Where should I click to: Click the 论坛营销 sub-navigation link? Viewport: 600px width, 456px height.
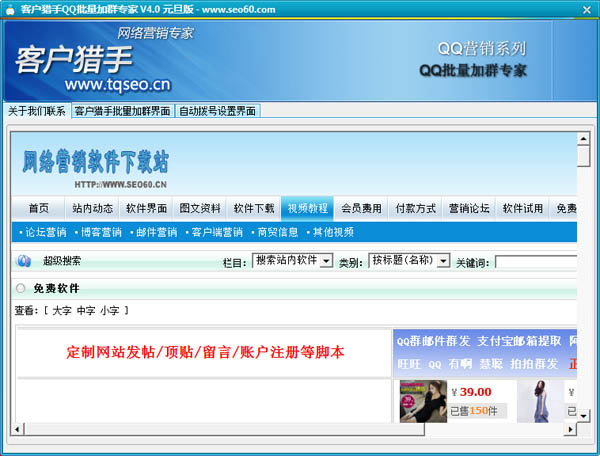[x=43, y=233]
